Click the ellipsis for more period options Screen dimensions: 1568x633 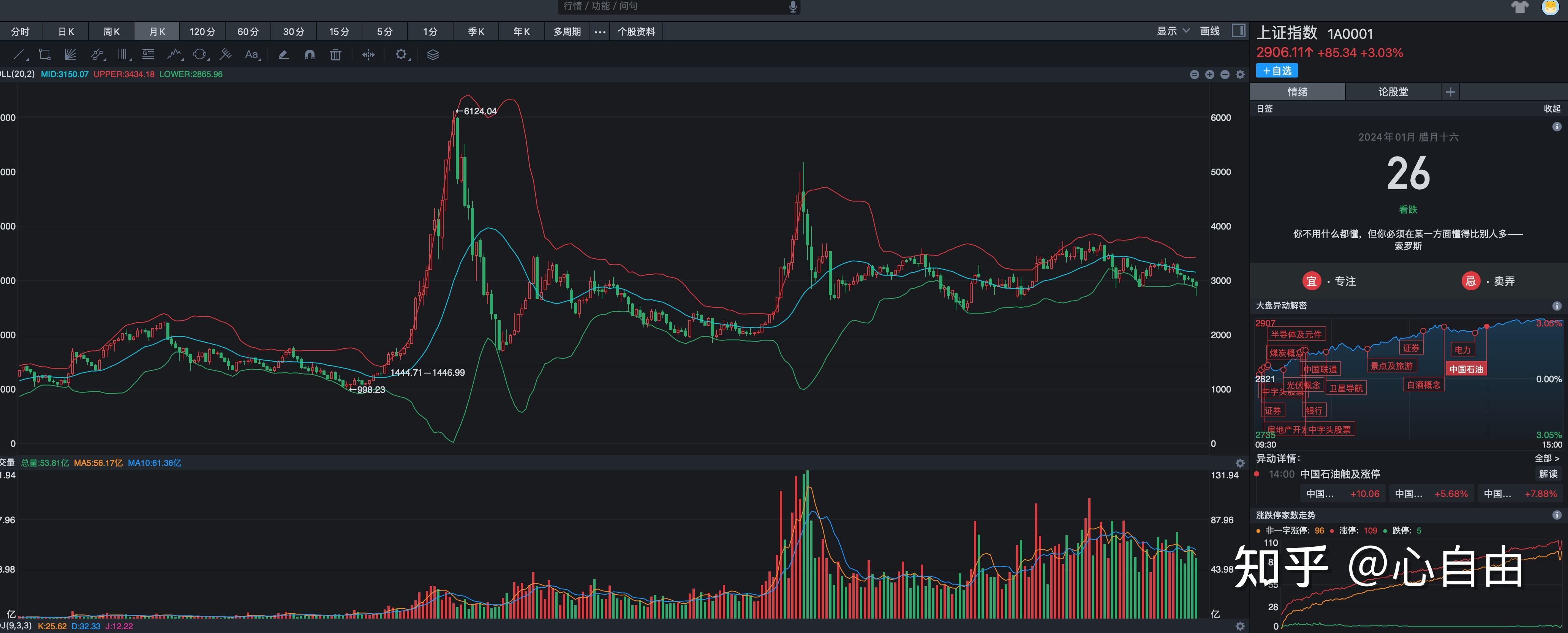click(600, 31)
